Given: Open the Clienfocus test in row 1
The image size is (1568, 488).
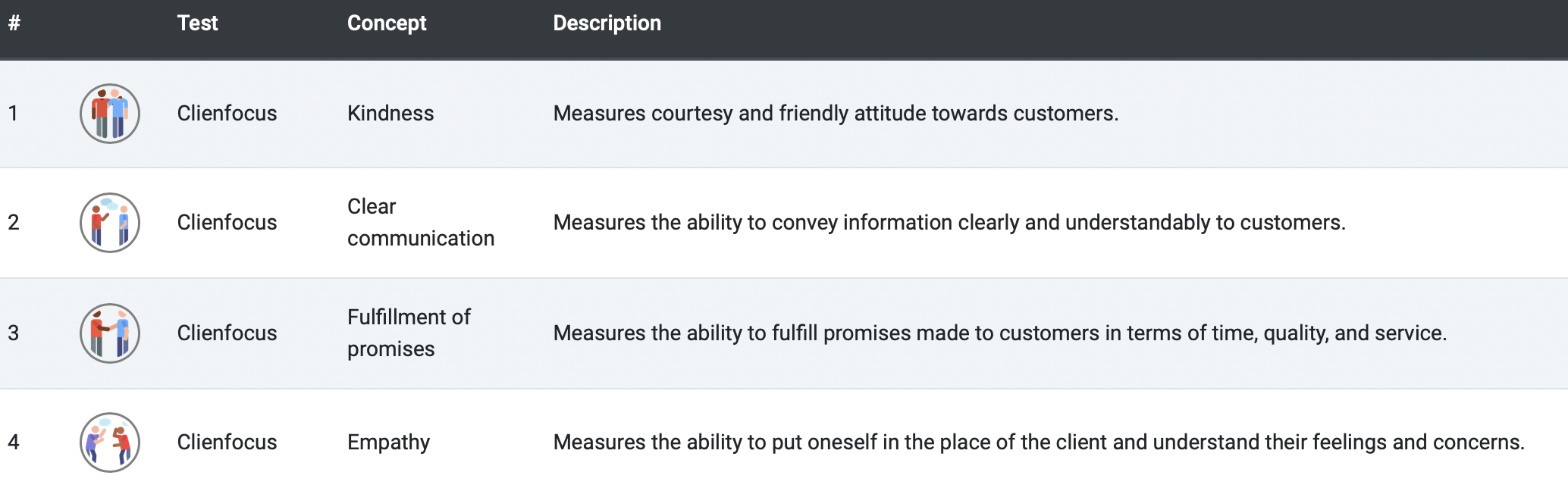Looking at the screenshot, I should click(227, 114).
